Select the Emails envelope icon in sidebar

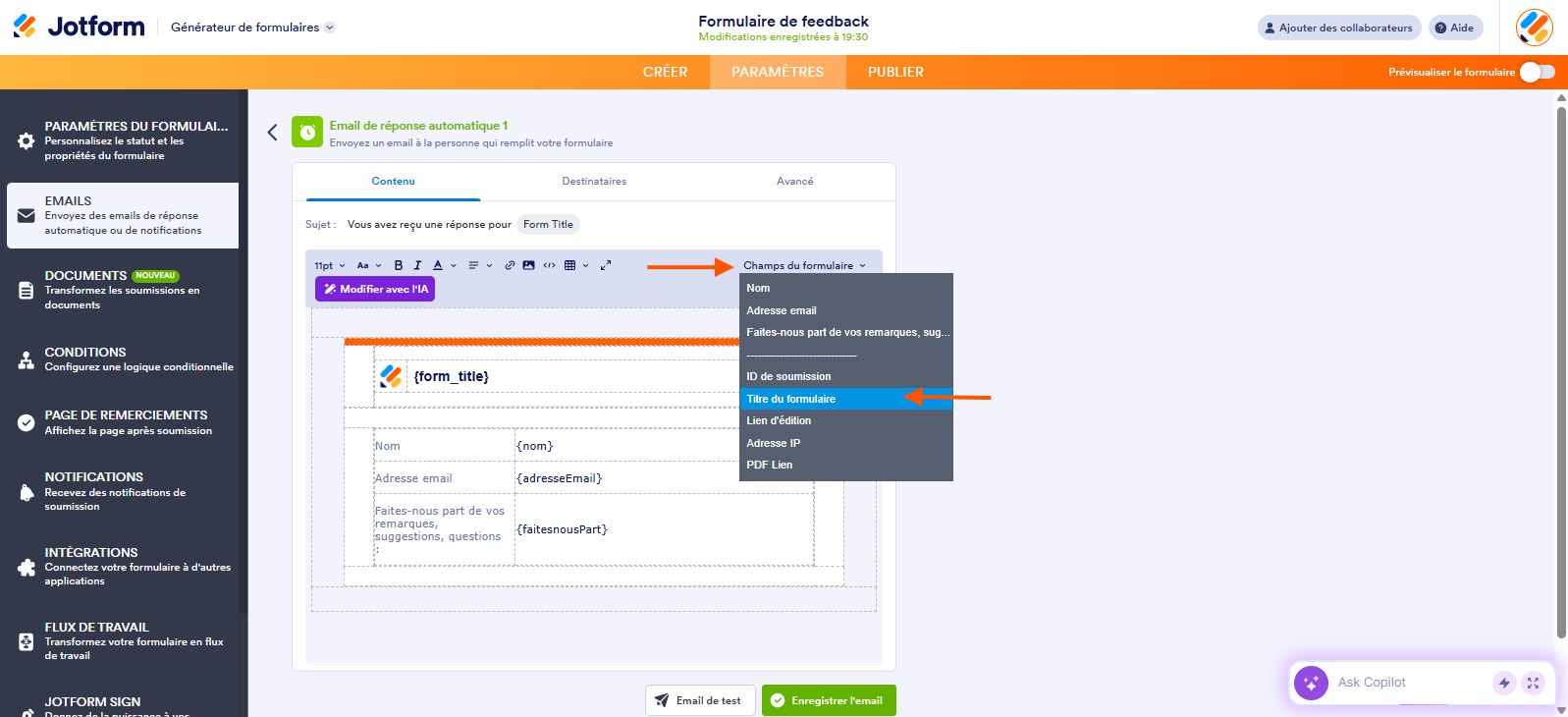click(27, 215)
